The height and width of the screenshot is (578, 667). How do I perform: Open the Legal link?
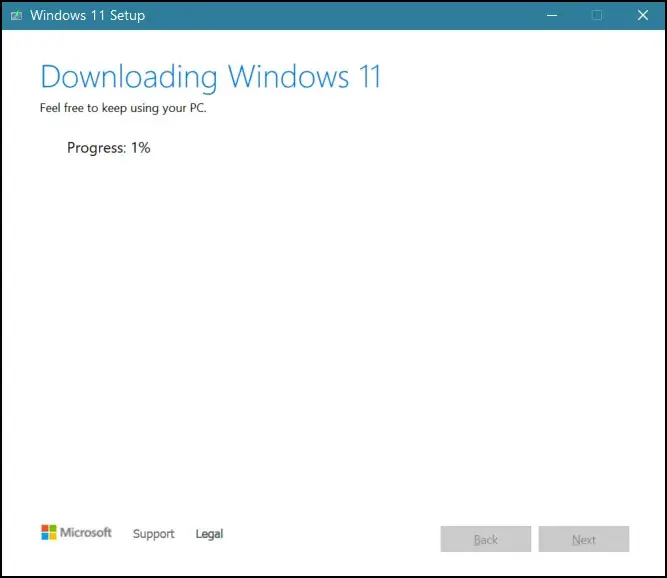(x=209, y=534)
